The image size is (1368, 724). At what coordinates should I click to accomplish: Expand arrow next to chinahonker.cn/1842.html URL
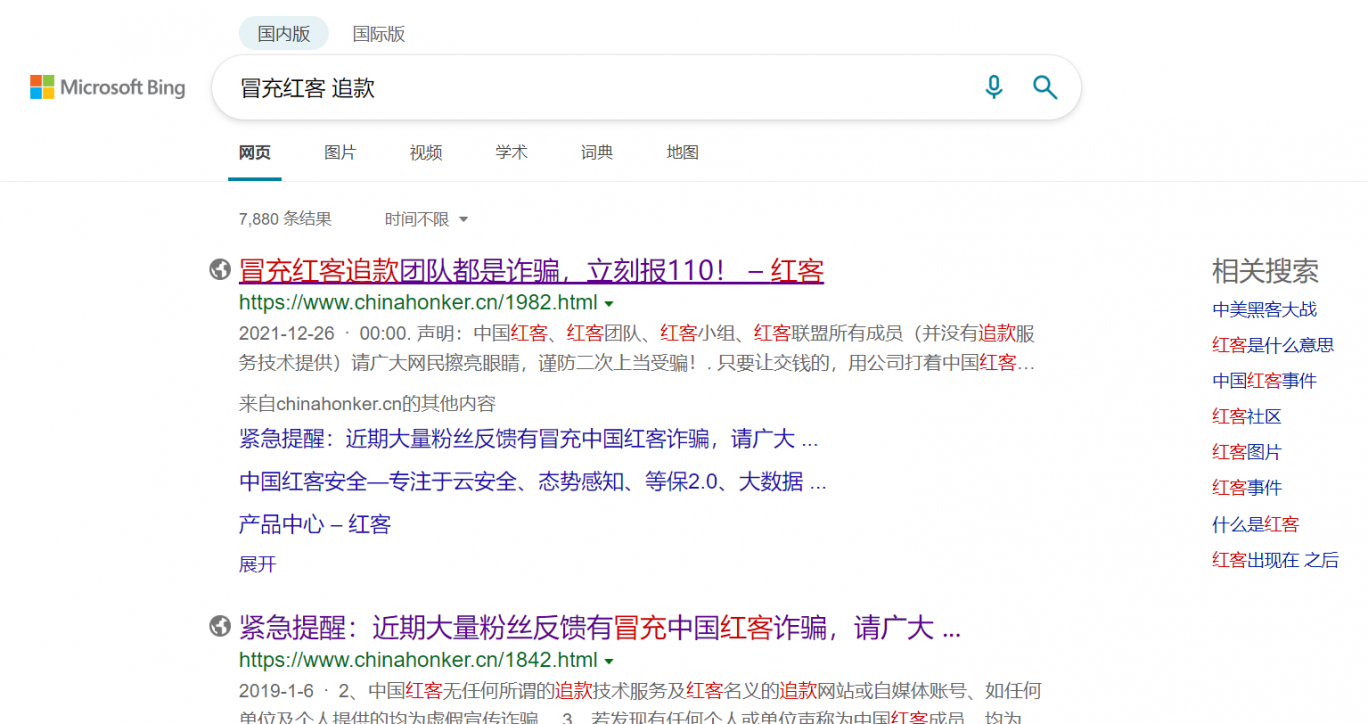pos(609,660)
